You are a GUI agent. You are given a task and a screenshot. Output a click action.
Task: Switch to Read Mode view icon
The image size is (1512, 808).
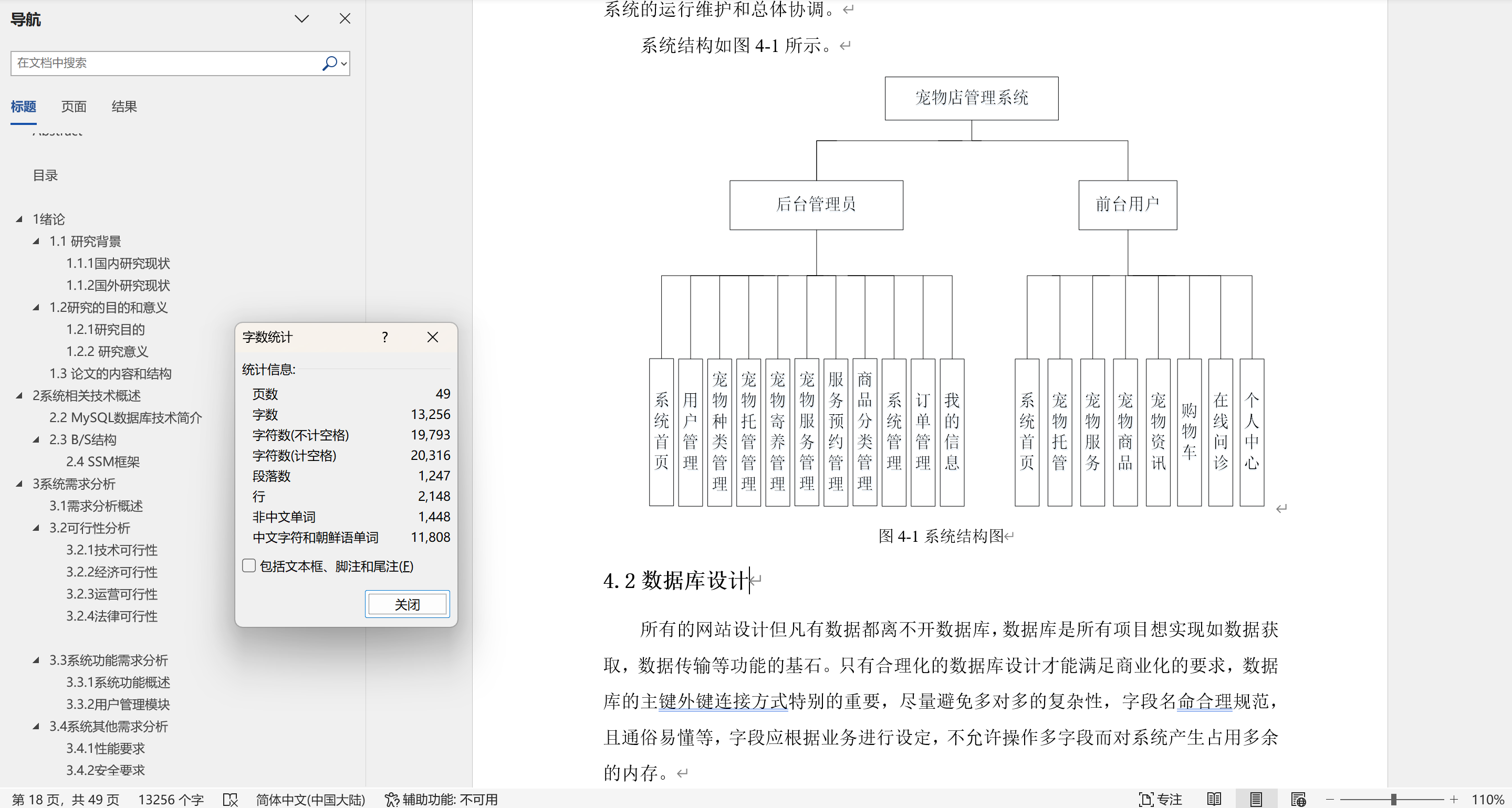[1214, 799]
